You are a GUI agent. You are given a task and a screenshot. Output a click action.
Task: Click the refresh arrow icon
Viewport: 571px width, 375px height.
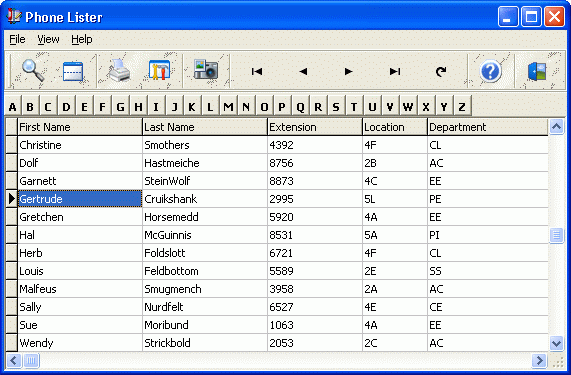pos(441,71)
